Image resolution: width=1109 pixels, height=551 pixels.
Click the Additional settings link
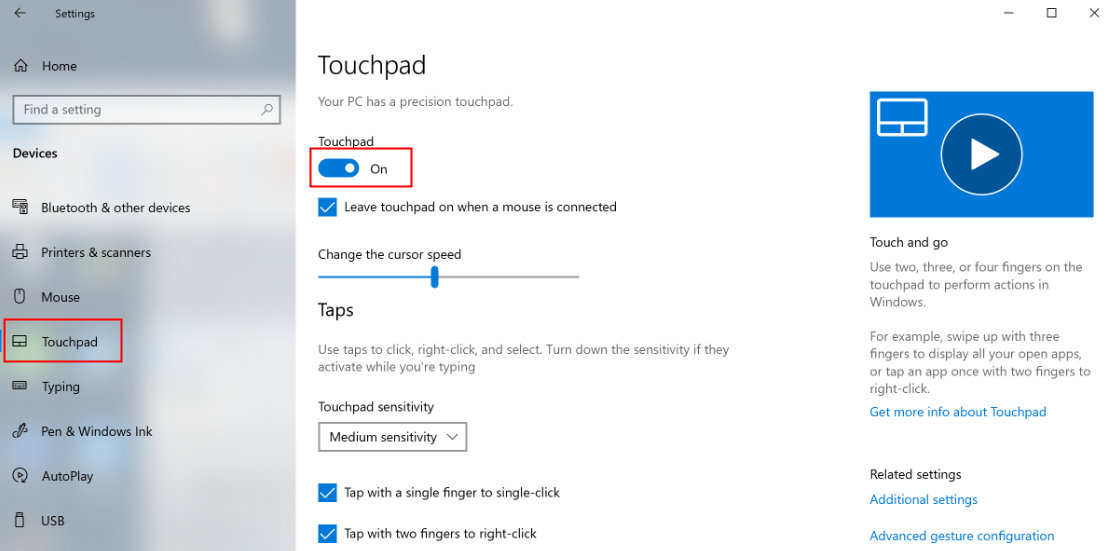click(x=923, y=499)
